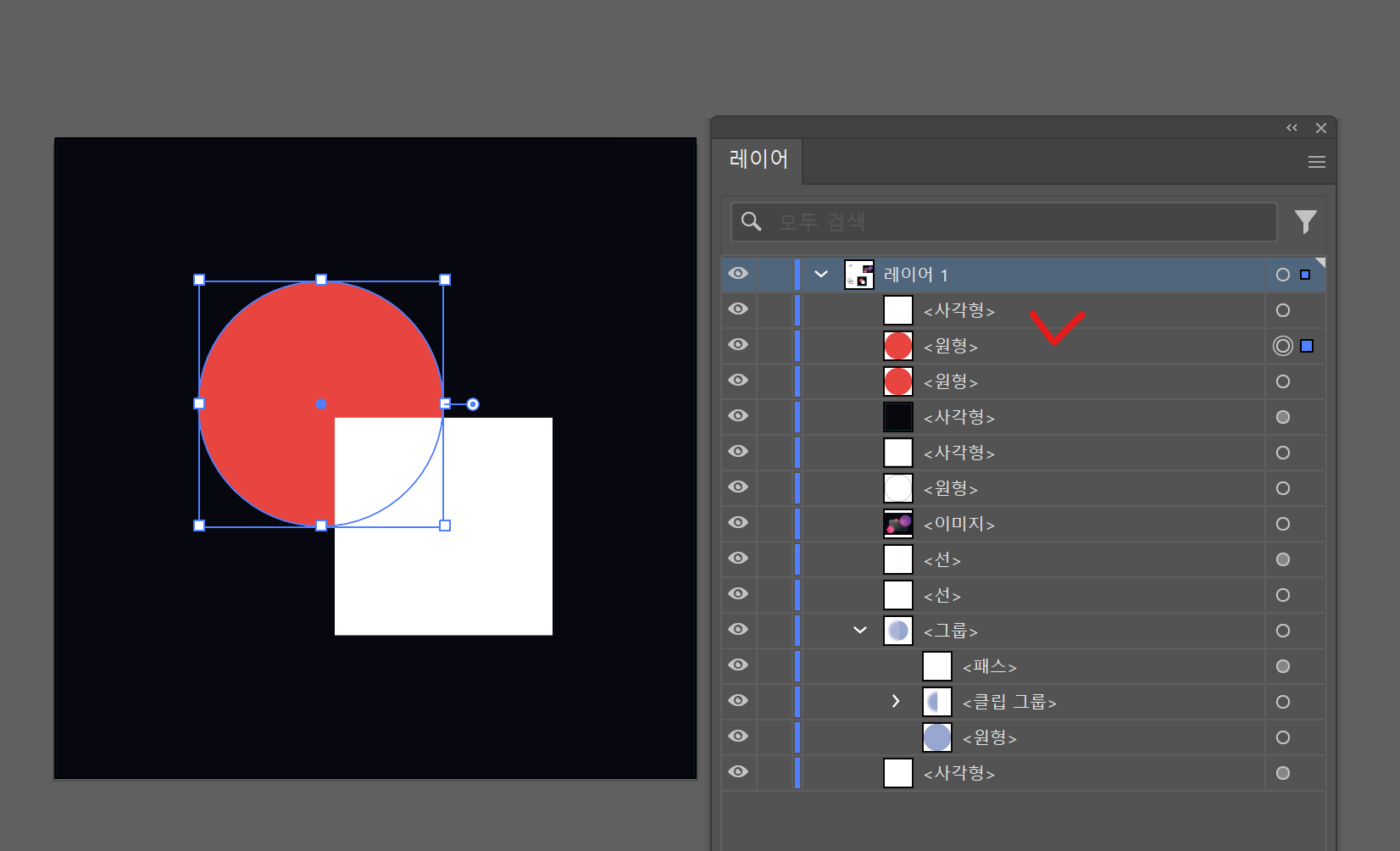Screen dimensions: 1400x851
Task: Hide the <이미지> row with eye icon
Action: point(738,523)
